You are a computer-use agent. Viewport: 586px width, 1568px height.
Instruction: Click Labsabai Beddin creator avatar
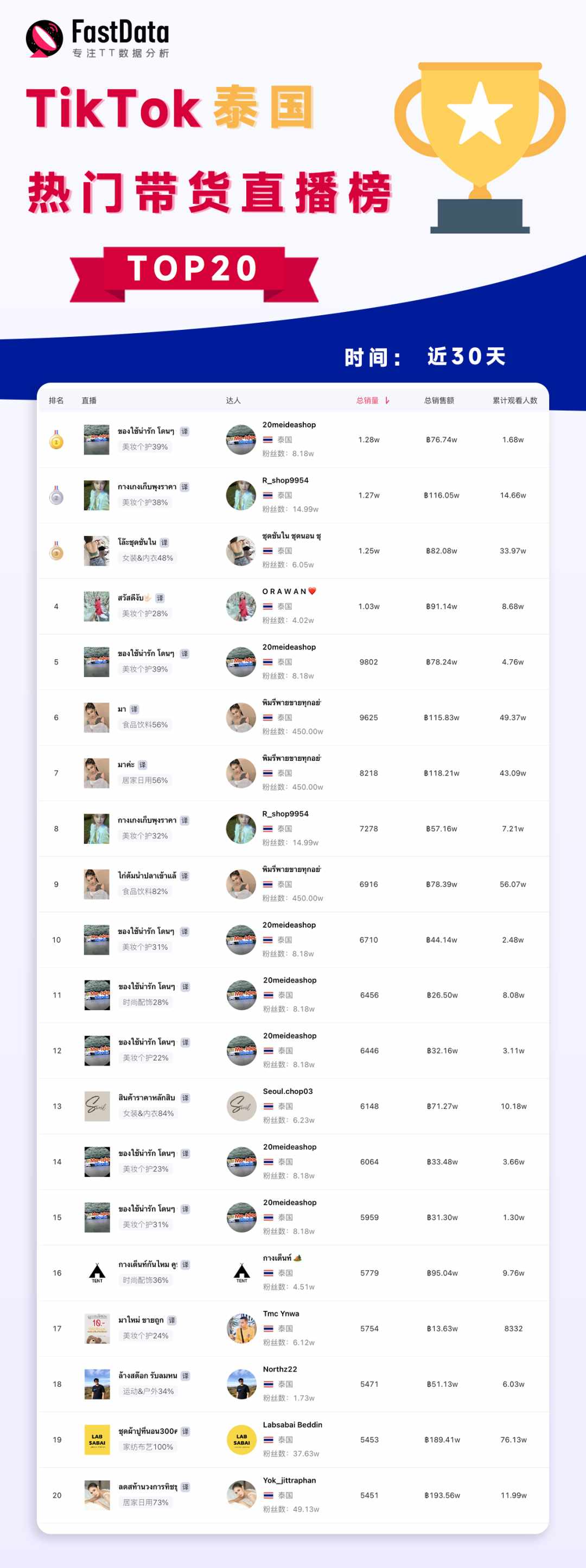[241, 1439]
